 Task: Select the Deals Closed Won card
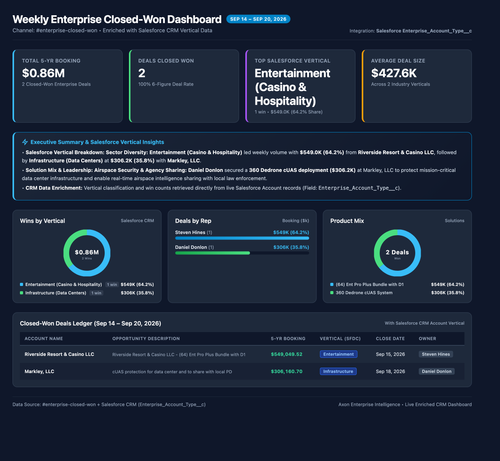pos(184,86)
